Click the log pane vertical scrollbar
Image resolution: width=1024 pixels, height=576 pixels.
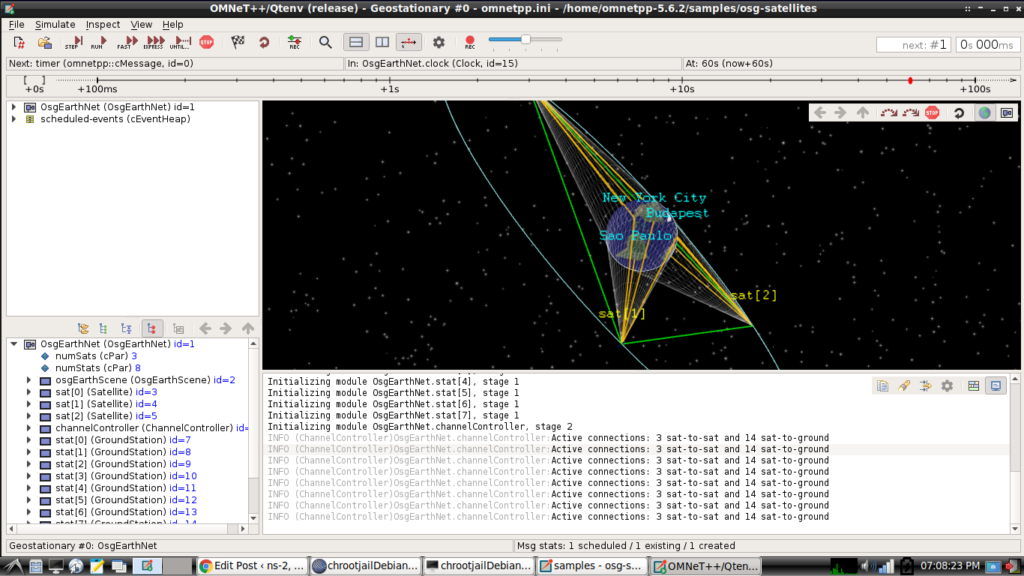1015,453
